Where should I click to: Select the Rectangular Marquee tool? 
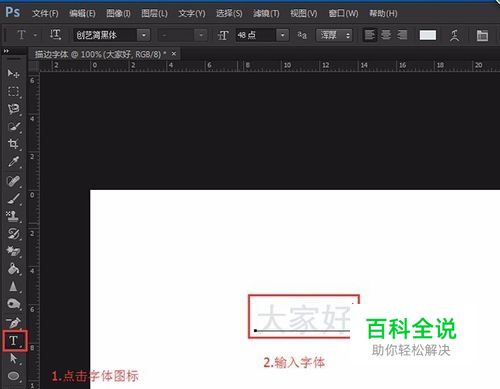[13, 91]
